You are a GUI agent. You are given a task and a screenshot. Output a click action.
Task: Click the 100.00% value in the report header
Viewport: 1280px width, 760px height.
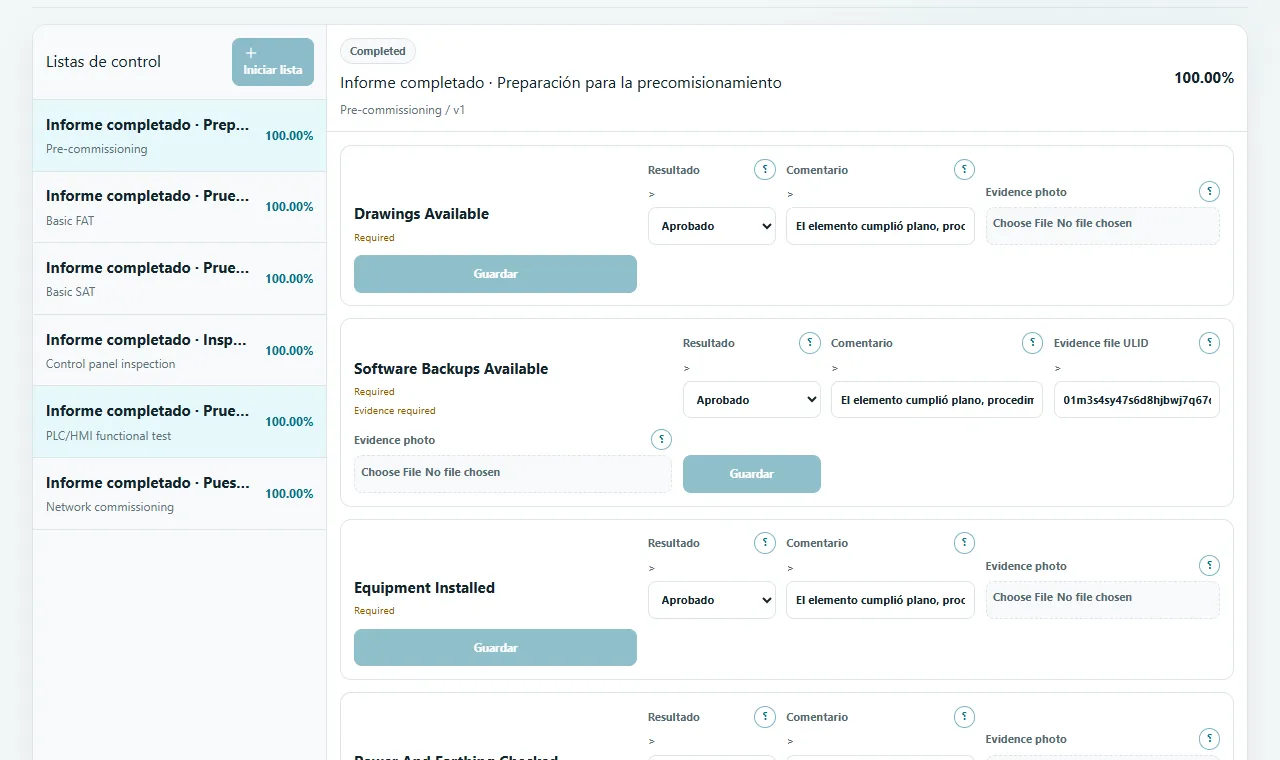pyautogui.click(x=1204, y=78)
